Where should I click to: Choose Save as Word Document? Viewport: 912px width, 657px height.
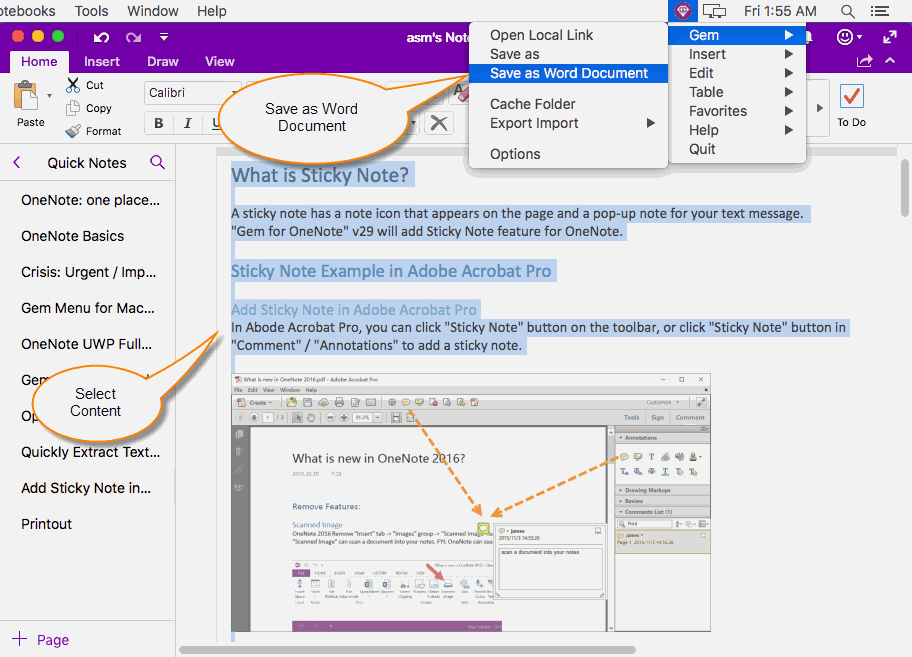pyautogui.click(x=568, y=73)
